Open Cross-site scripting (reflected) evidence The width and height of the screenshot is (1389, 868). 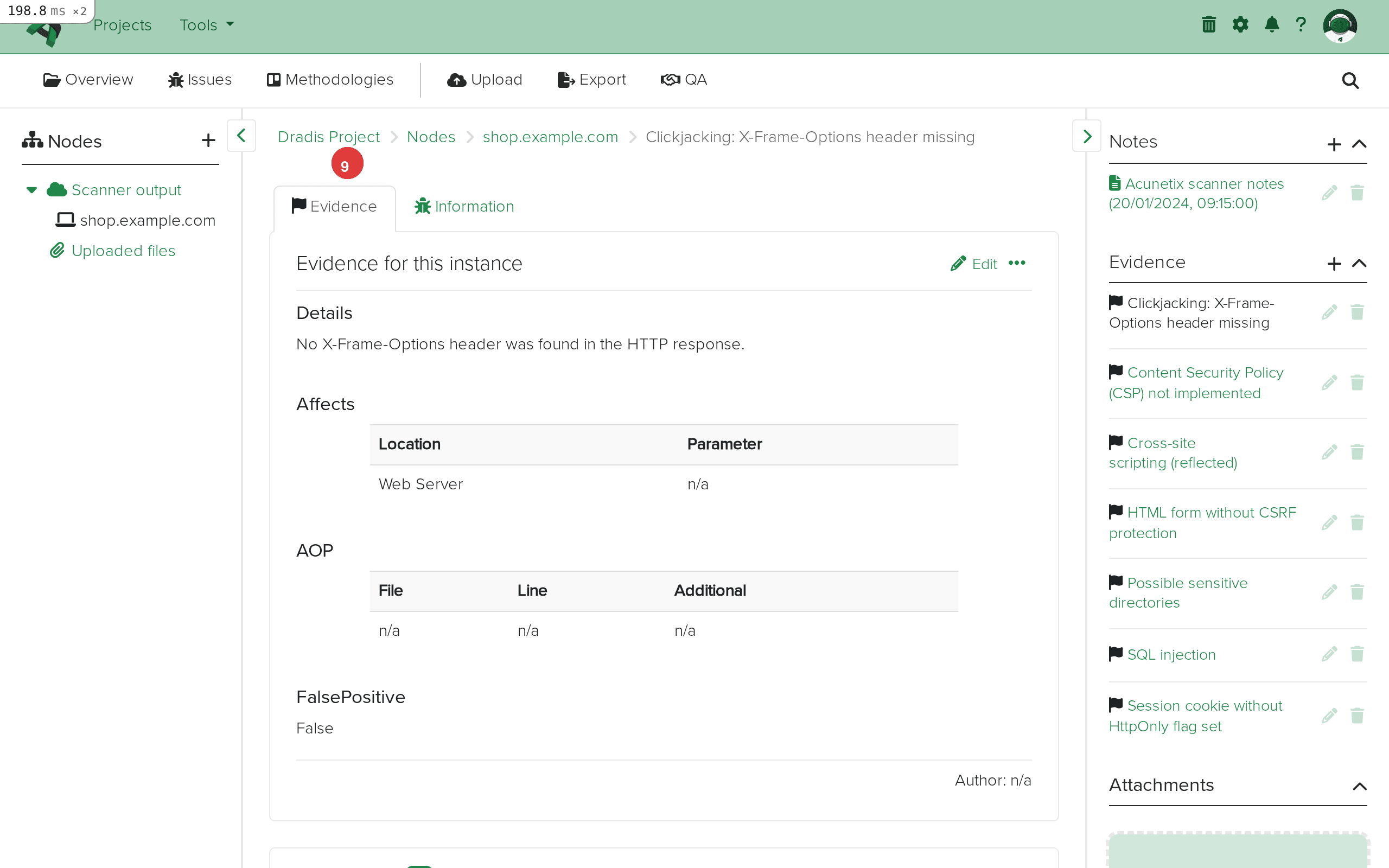point(1173,453)
